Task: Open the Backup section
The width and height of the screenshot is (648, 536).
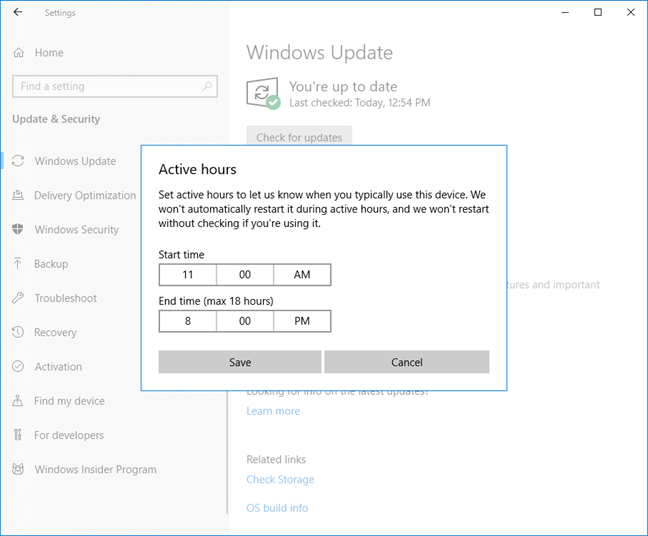Action: click(51, 264)
